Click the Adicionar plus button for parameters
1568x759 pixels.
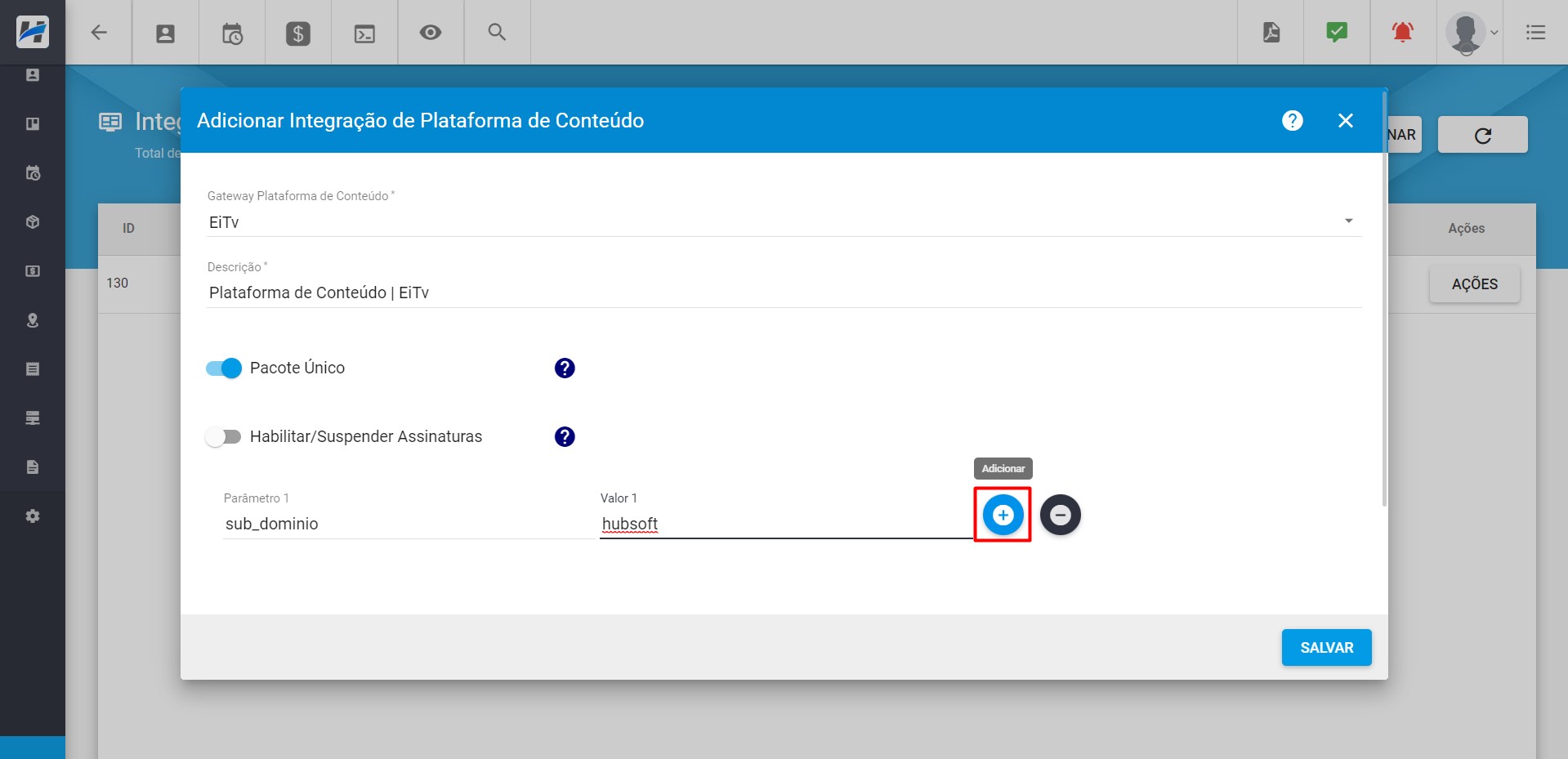pyautogui.click(x=1003, y=515)
